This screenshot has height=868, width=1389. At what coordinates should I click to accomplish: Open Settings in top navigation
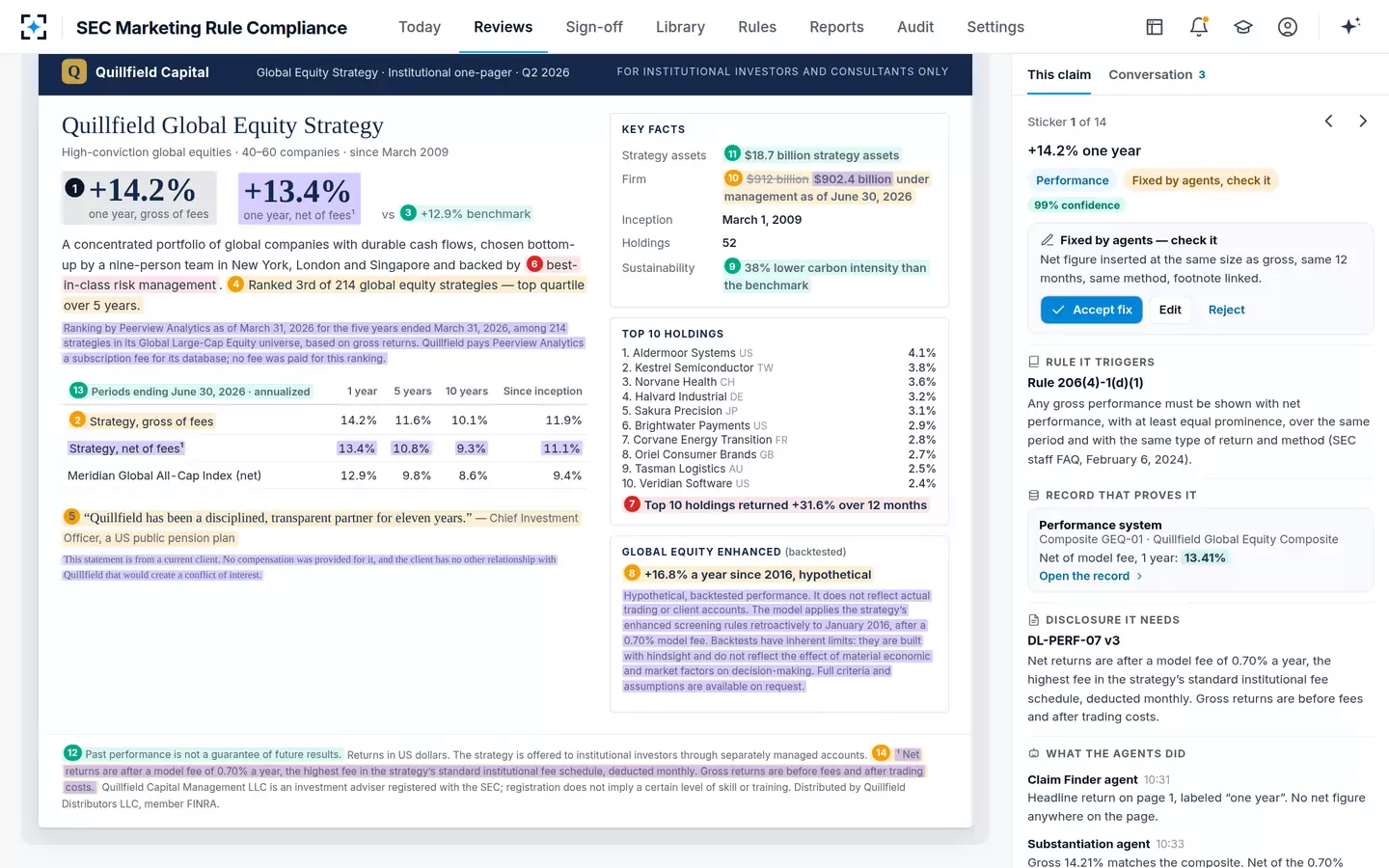pyautogui.click(x=995, y=27)
